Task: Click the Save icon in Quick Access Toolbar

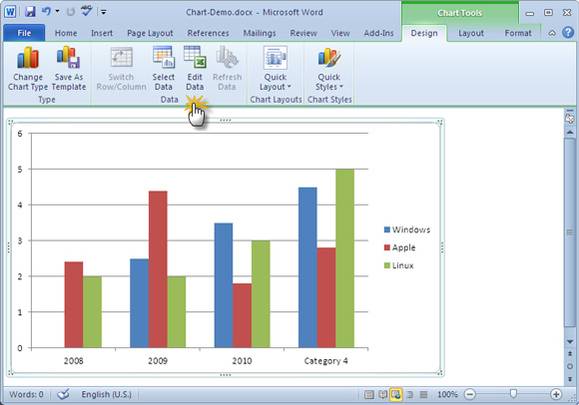Action: [x=30, y=12]
